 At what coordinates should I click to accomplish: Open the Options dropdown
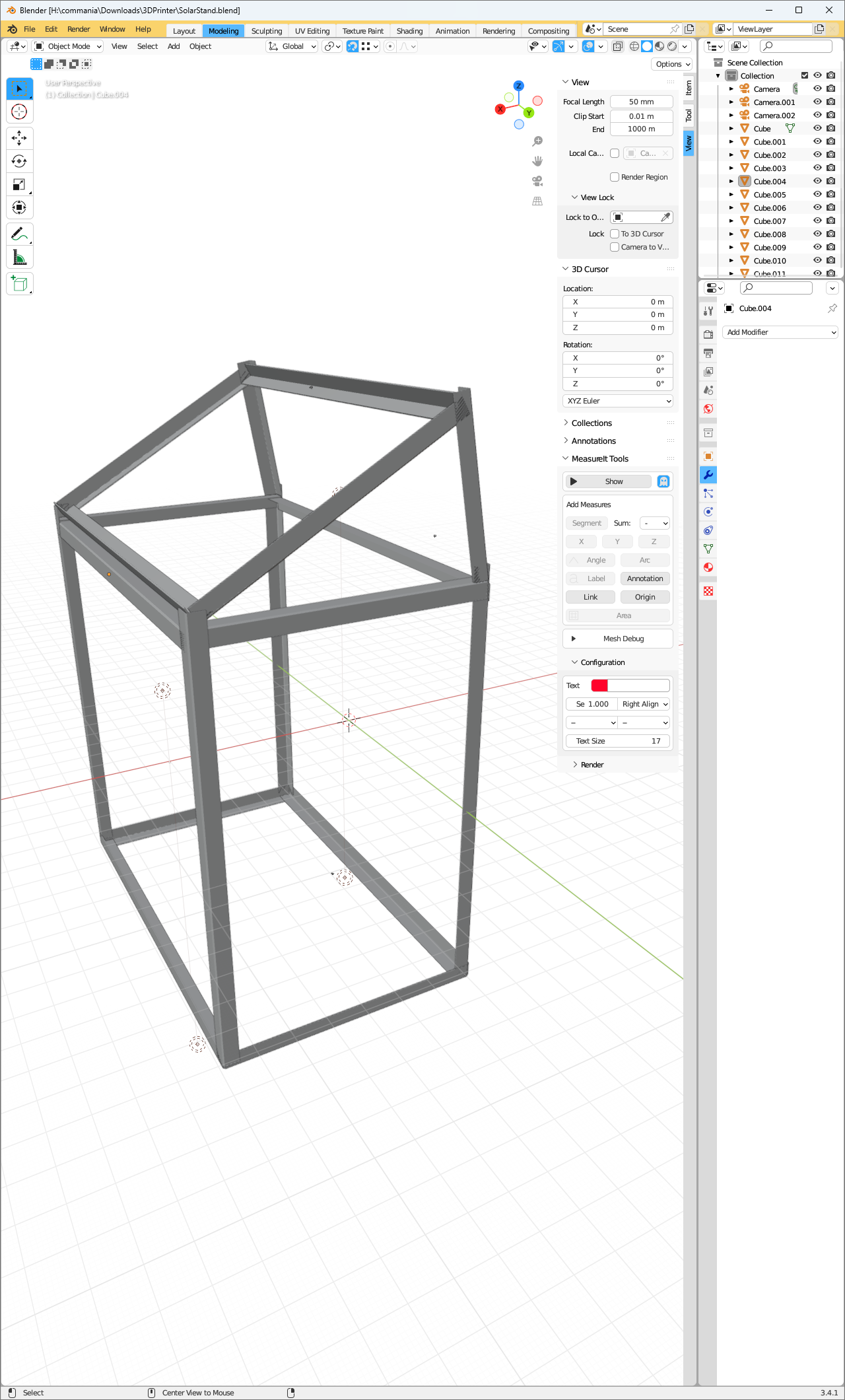tap(672, 64)
